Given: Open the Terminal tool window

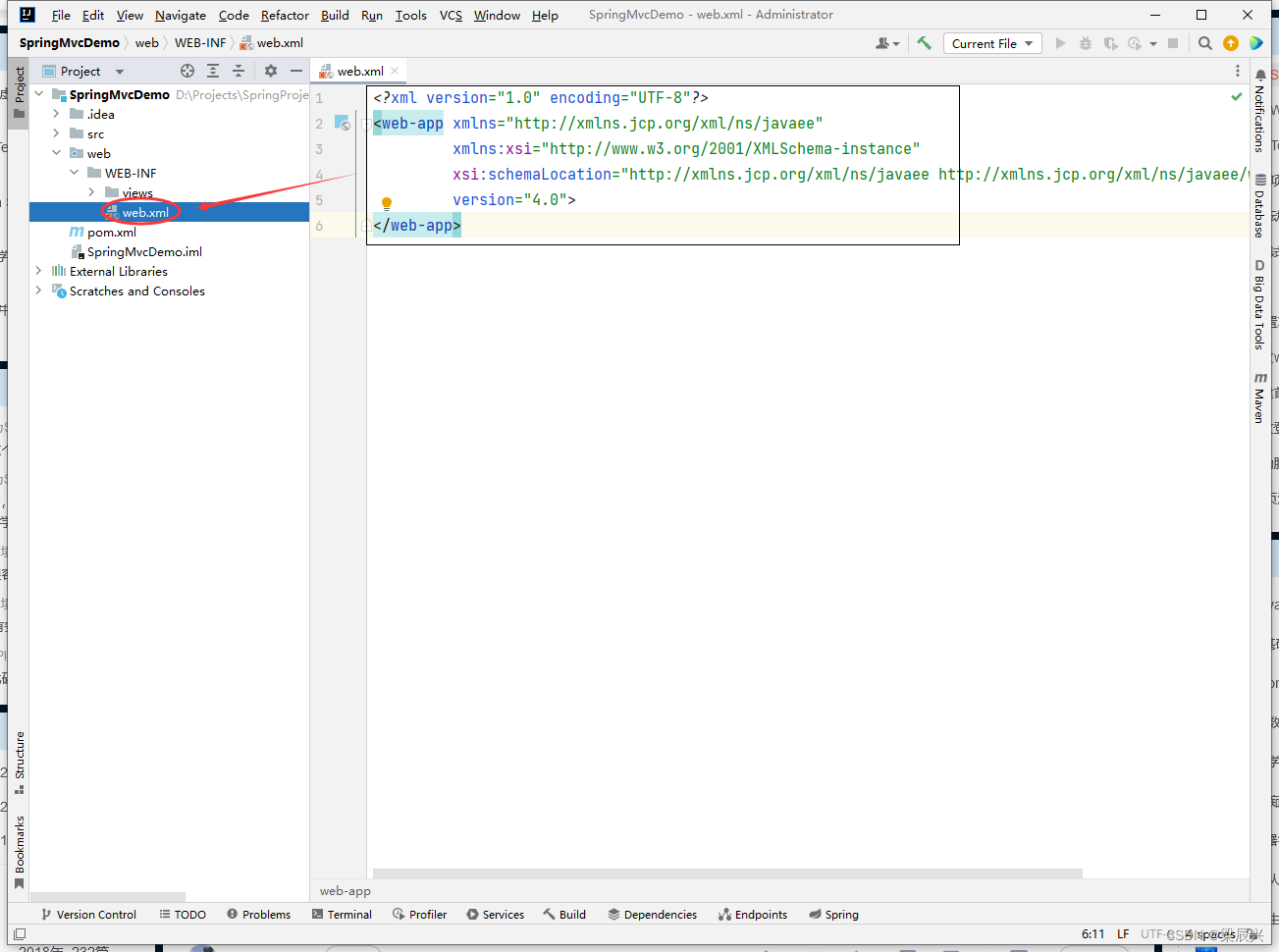Looking at the screenshot, I should [x=342, y=914].
